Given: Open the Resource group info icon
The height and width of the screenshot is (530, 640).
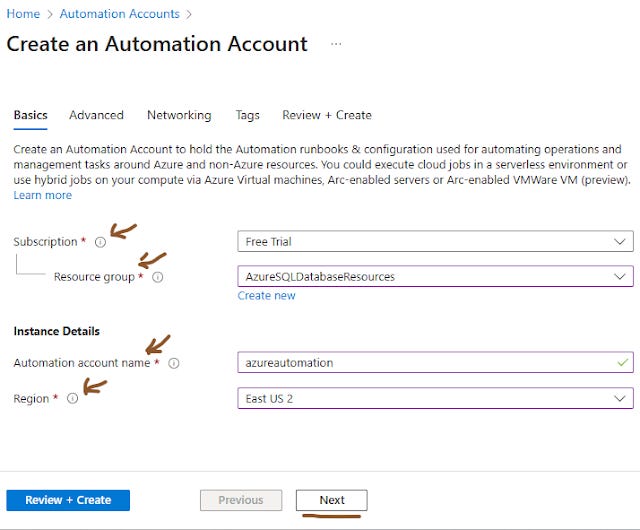Looking at the screenshot, I should tap(158, 277).
